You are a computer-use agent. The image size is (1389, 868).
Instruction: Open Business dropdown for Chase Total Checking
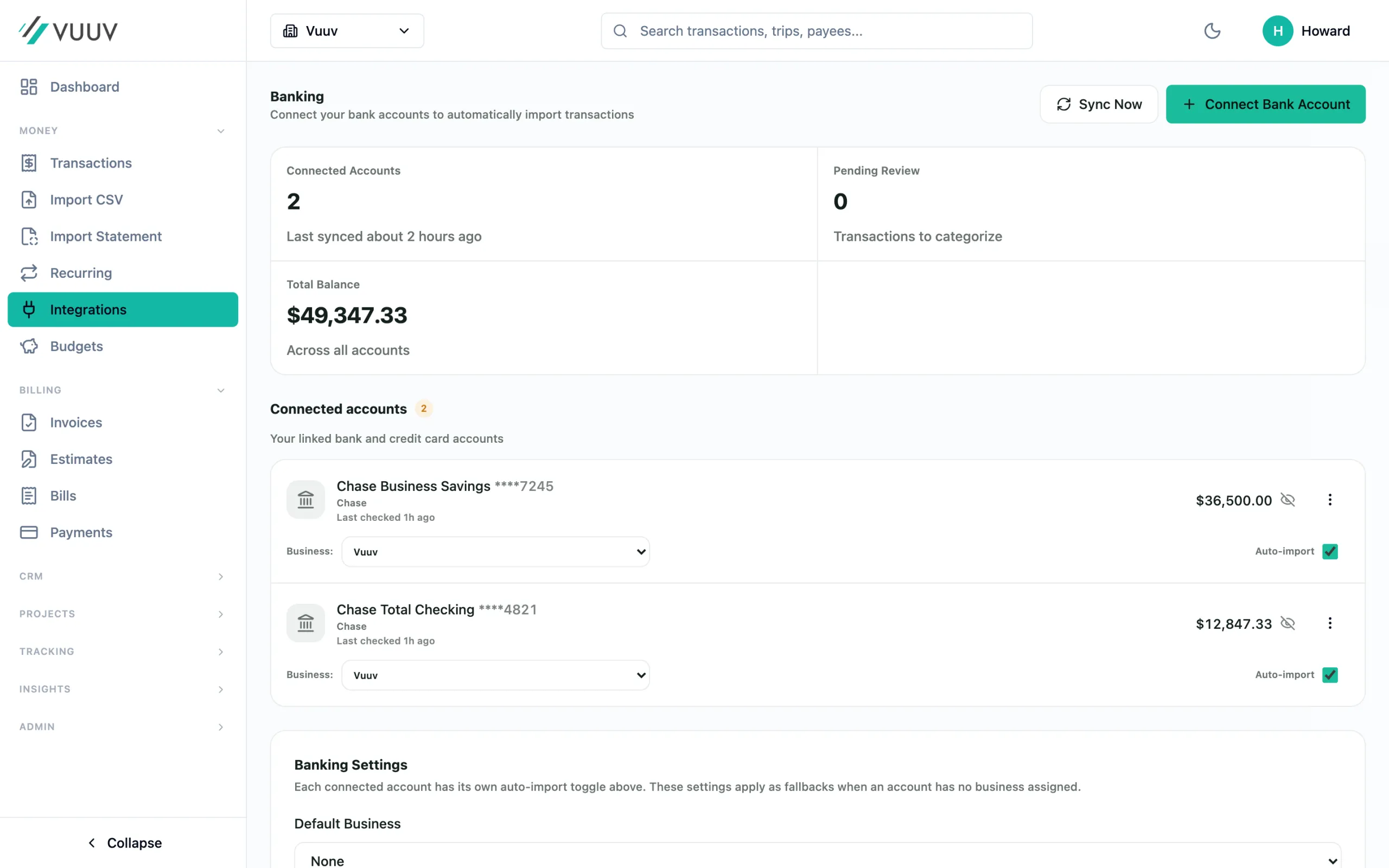click(x=495, y=675)
